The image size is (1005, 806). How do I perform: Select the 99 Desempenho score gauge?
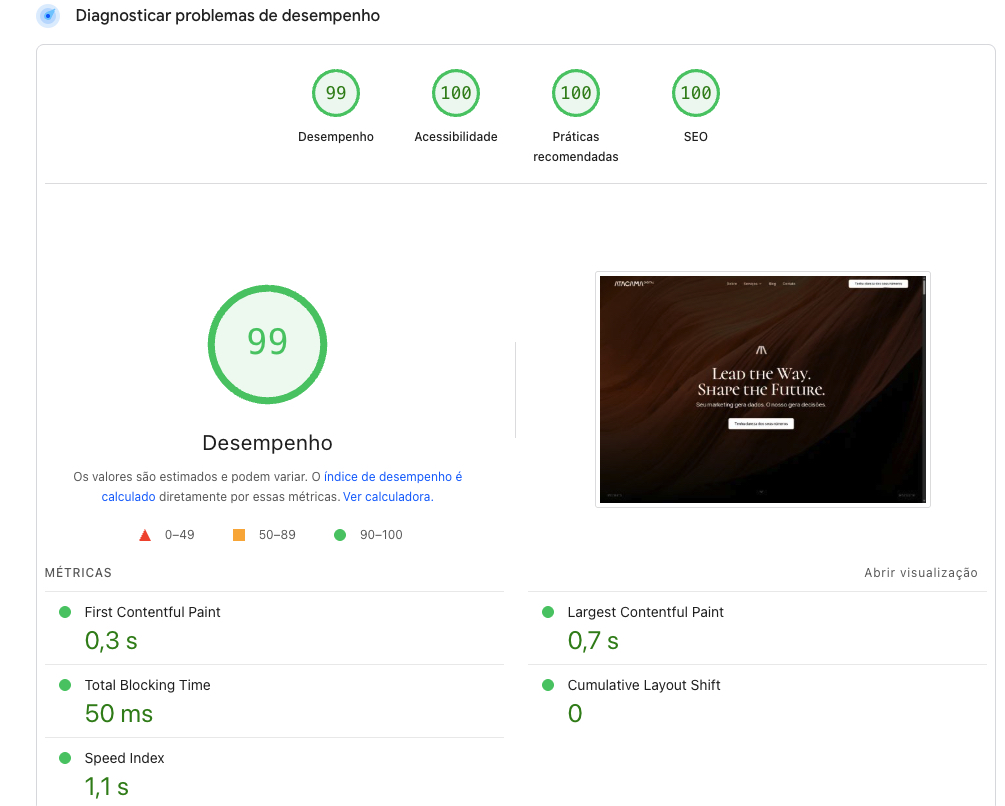pos(335,92)
